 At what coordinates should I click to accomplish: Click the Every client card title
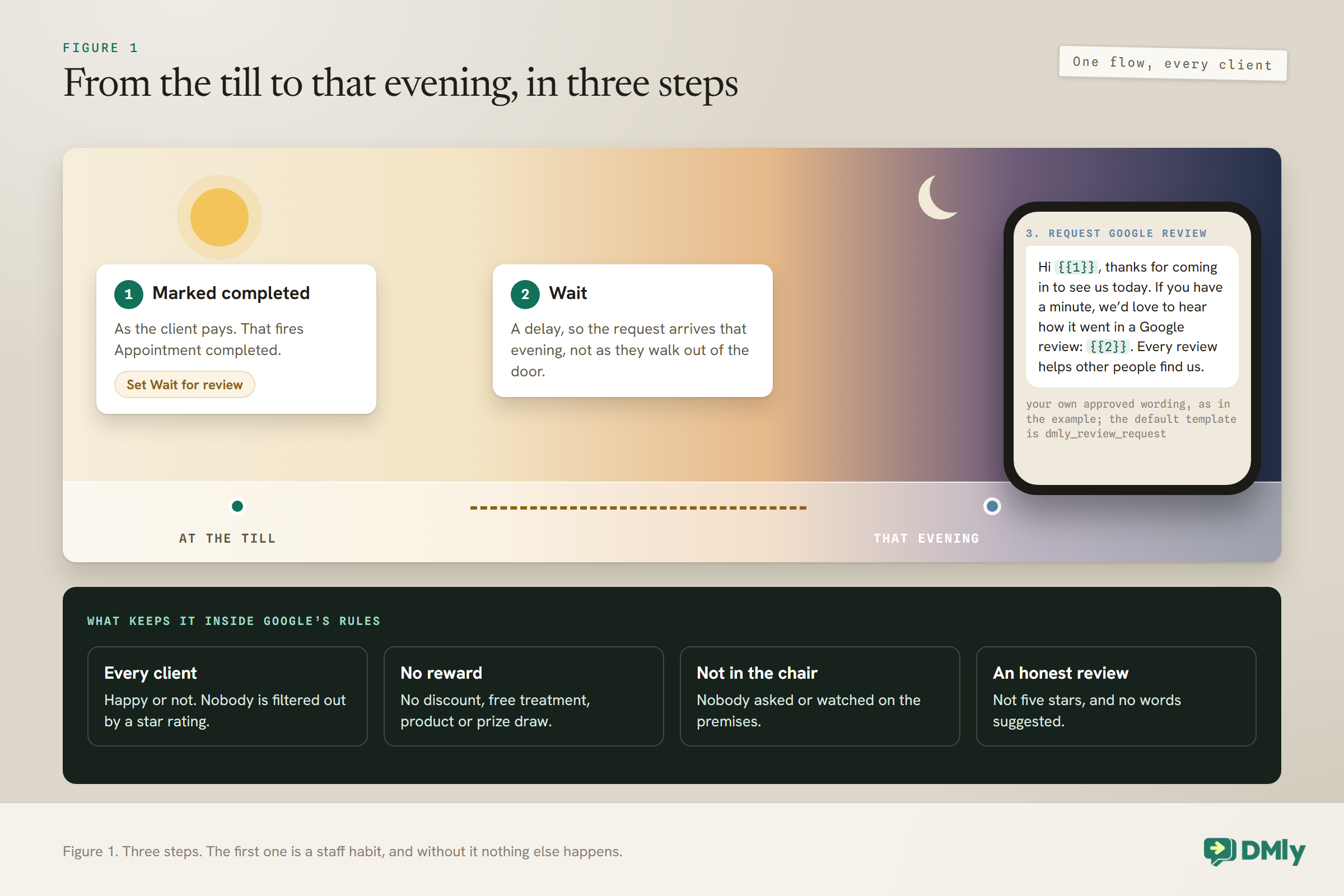(x=150, y=673)
